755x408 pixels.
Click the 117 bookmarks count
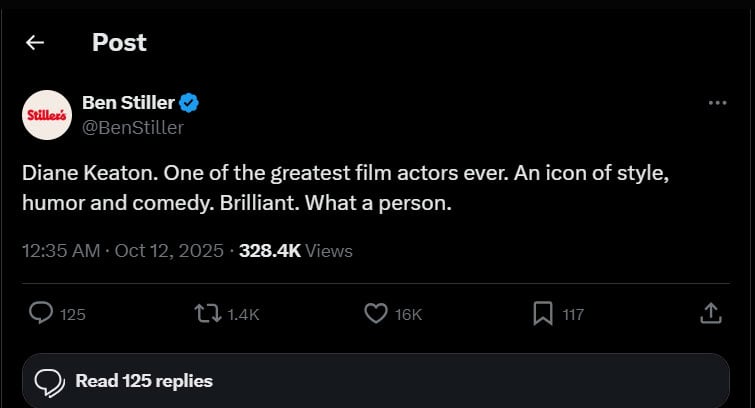[x=573, y=315]
